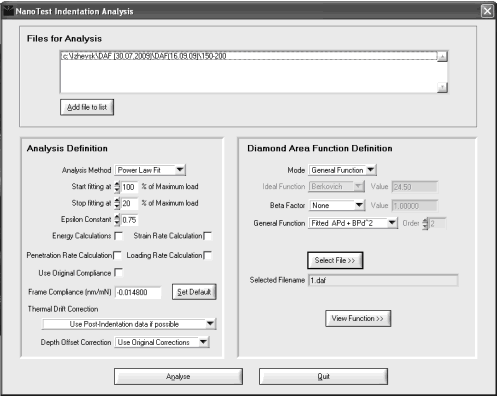The image size is (497, 396).
Task: Adjust the Start fitting at spinner
Action: click(117, 187)
